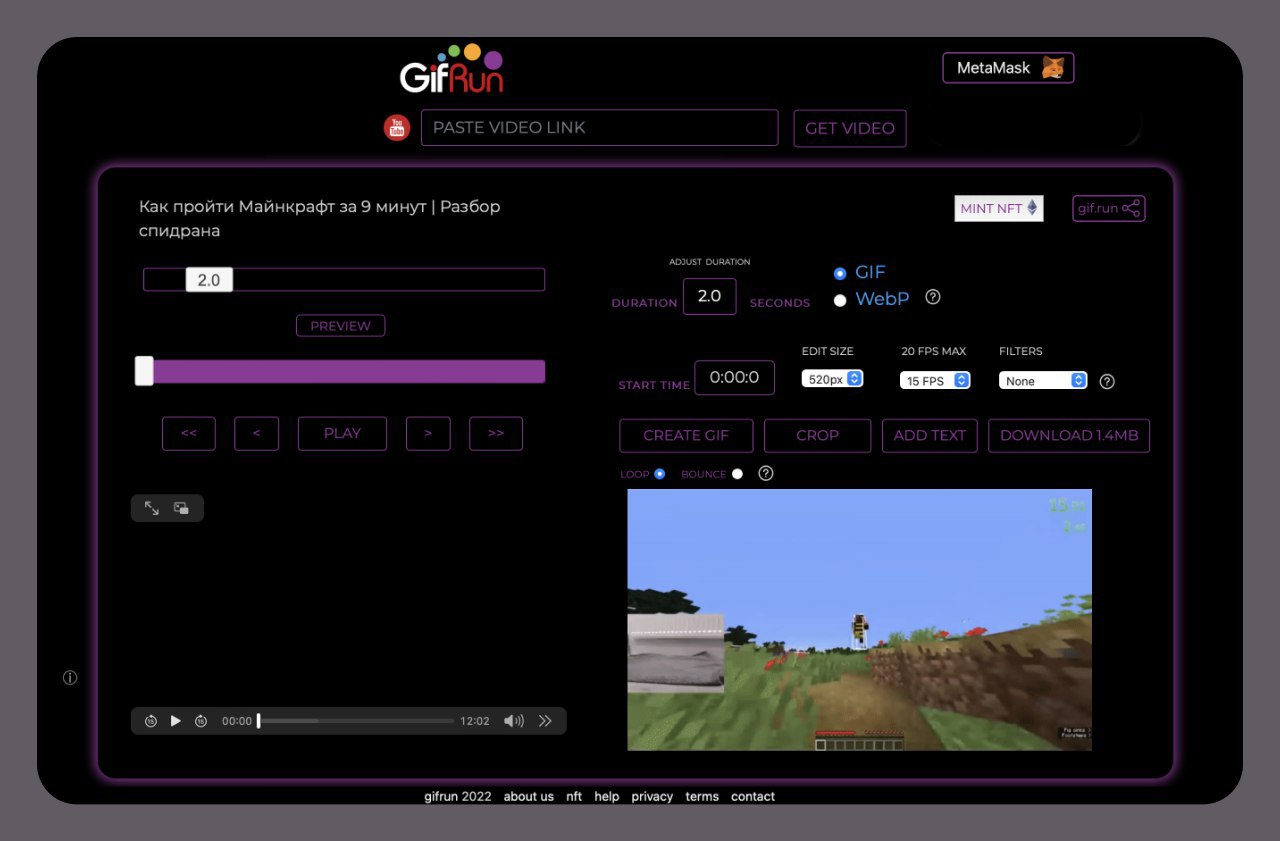
Task: Open the Filters None dropdown
Action: 1043,381
